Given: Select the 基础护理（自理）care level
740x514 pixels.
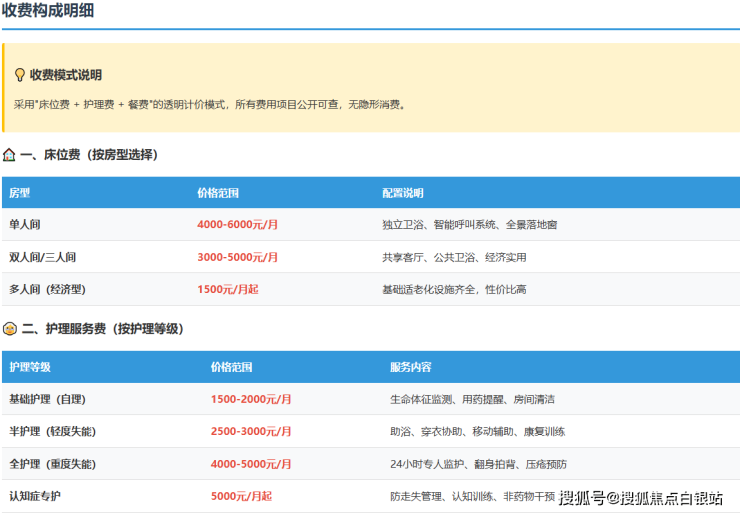Looking at the screenshot, I should pyautogui.click(x=48, y=399).
